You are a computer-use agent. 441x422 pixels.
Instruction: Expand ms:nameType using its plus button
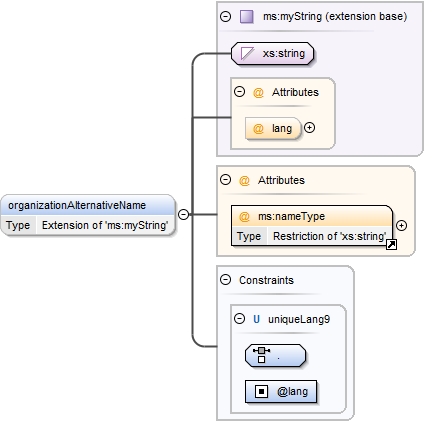point(401,226)
